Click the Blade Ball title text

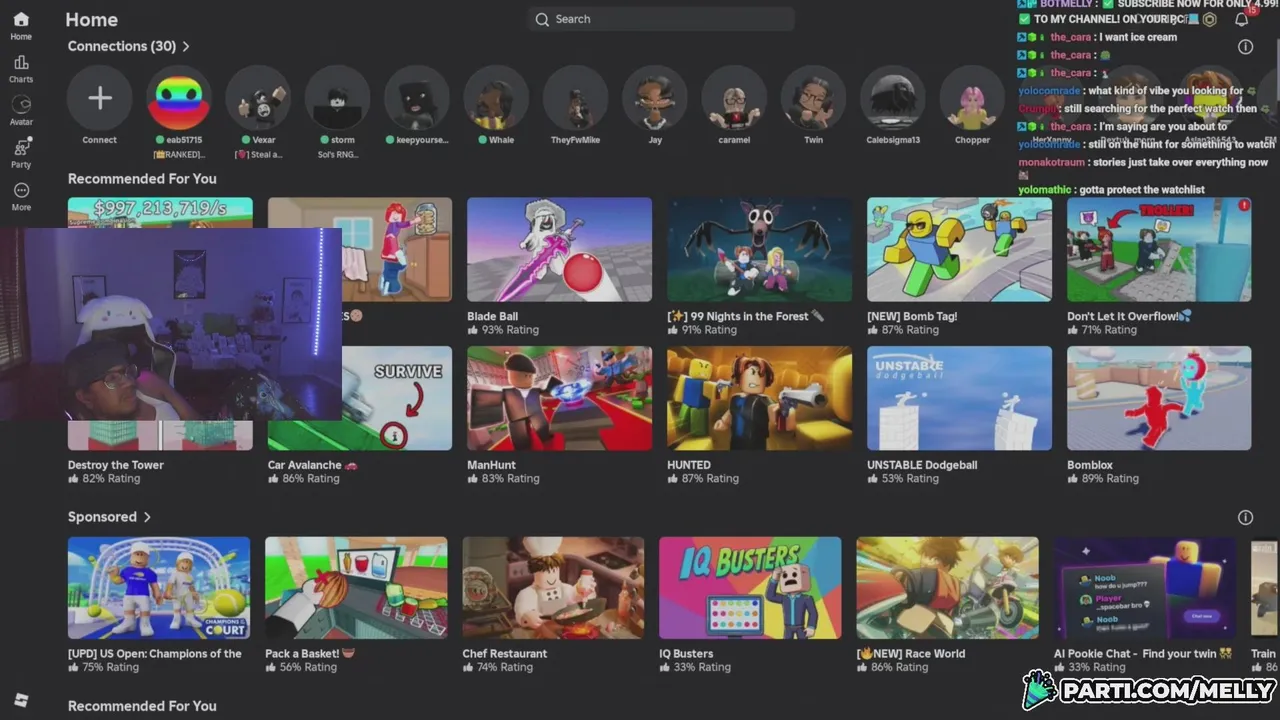click(492, 316)
